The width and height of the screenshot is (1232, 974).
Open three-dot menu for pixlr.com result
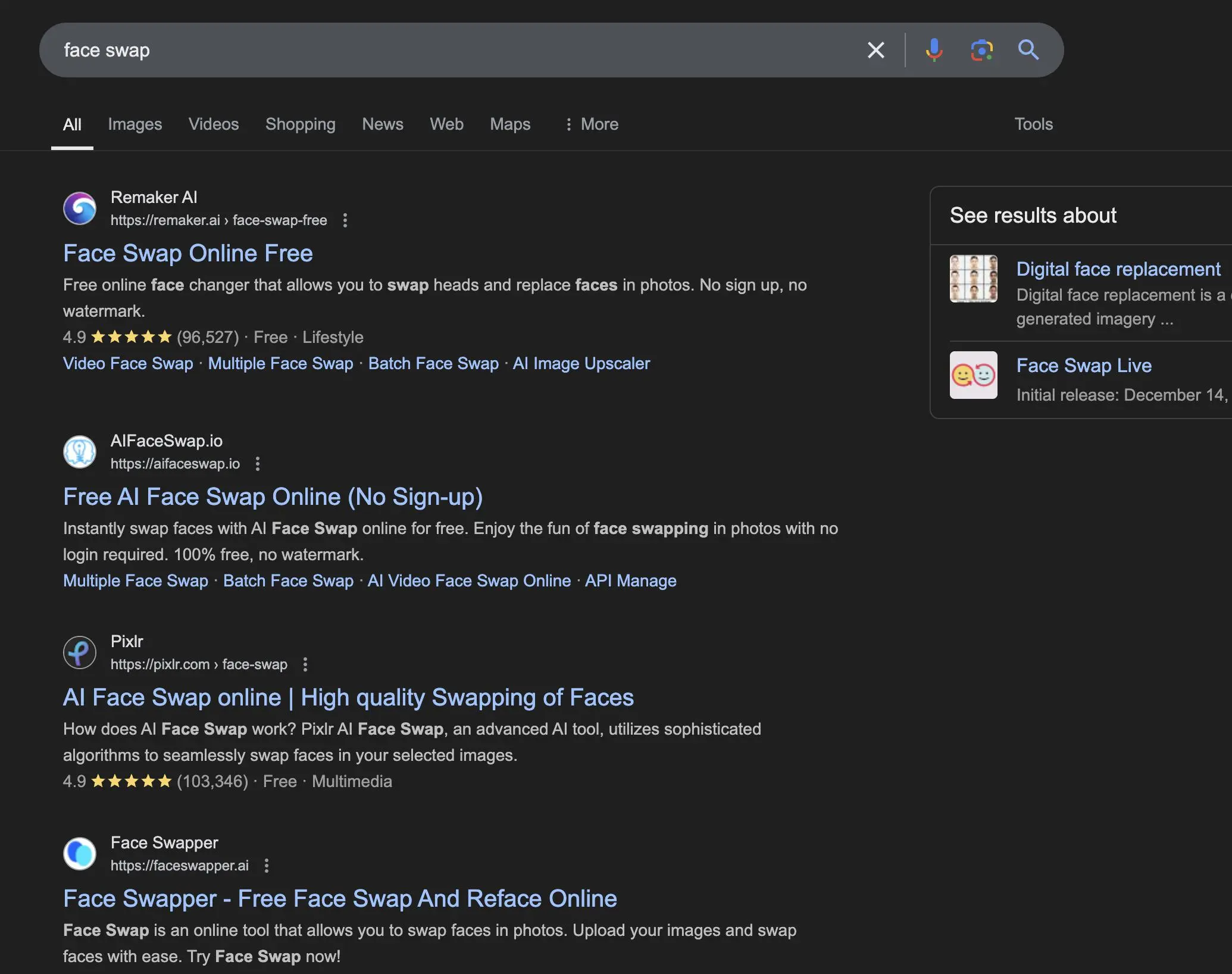(x=305, y=664)
